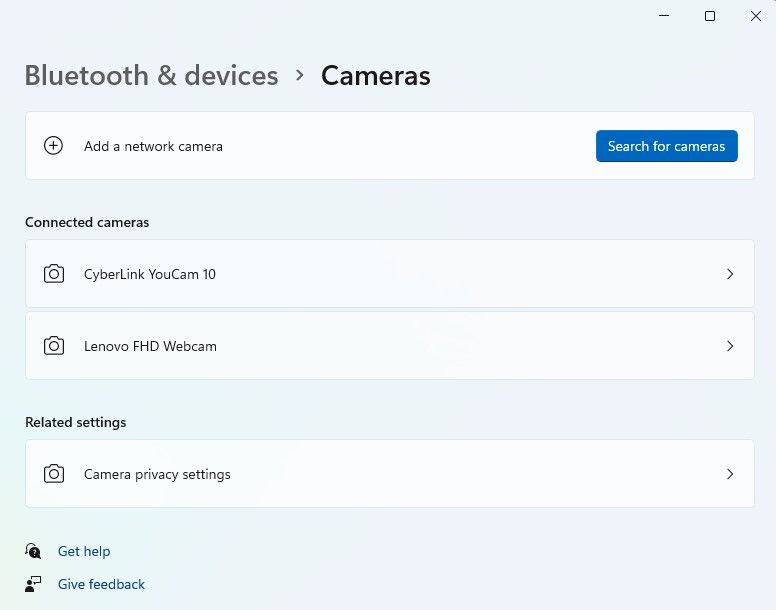
Task: Expand CyberLink YouCam 10 chevron arrow
Action: [x=730, y=274]
